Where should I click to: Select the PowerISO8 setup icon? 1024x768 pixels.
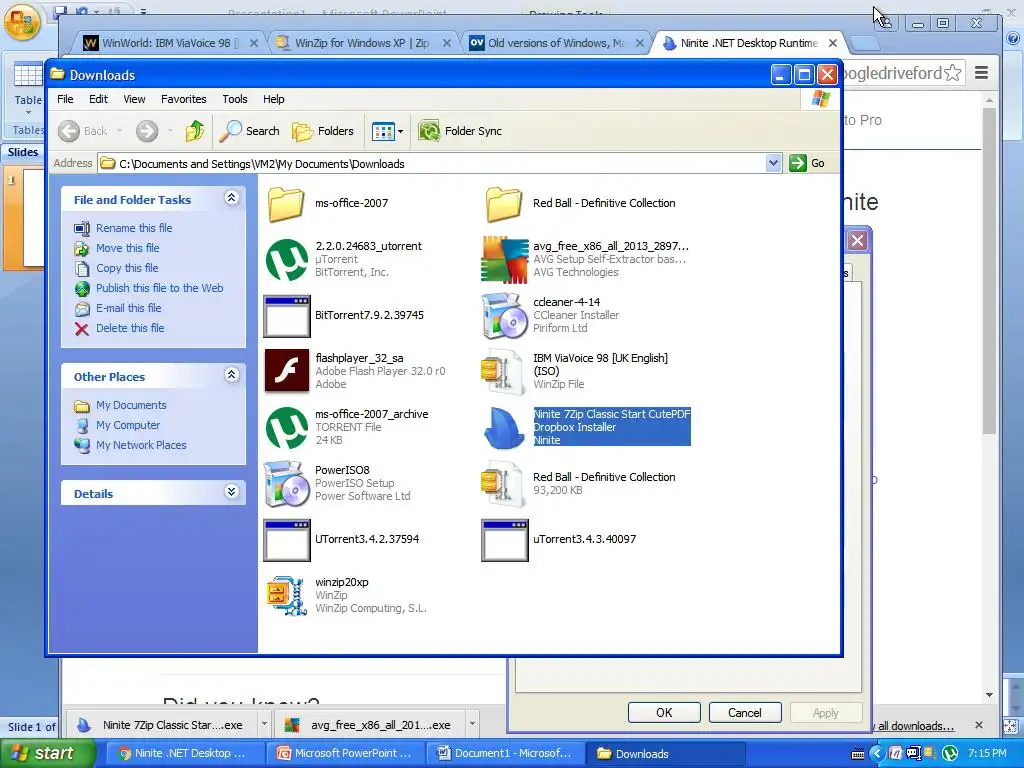[x=286, y=484]
